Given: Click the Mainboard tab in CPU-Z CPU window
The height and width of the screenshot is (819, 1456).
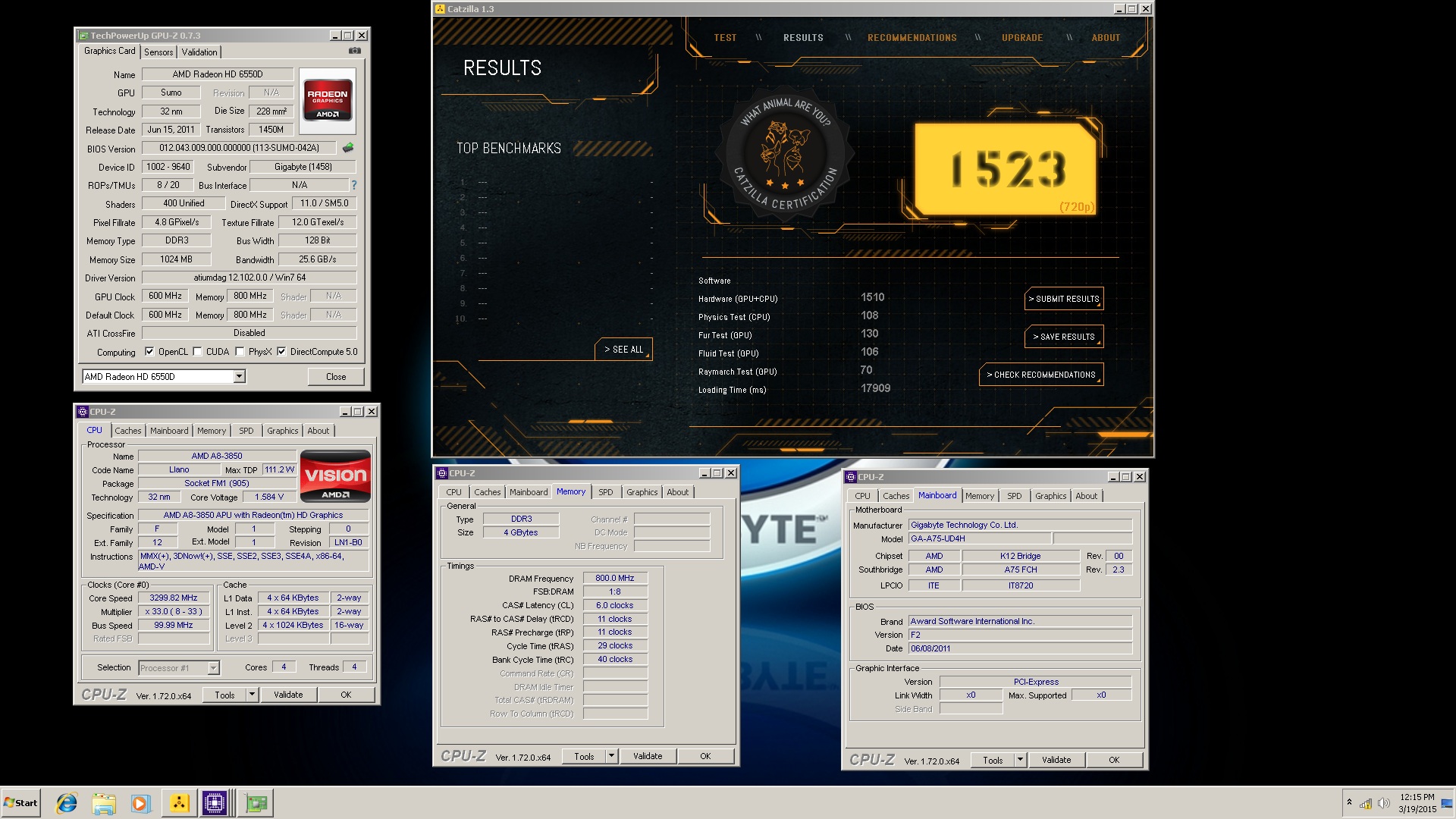Looking at the screenshot, I should pos(169,431).
